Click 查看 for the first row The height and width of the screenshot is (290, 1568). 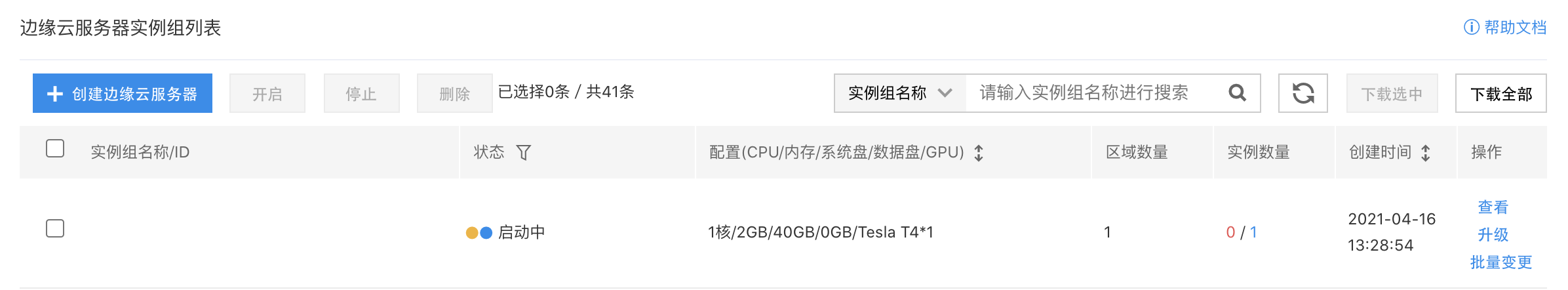click(1493, 207)
